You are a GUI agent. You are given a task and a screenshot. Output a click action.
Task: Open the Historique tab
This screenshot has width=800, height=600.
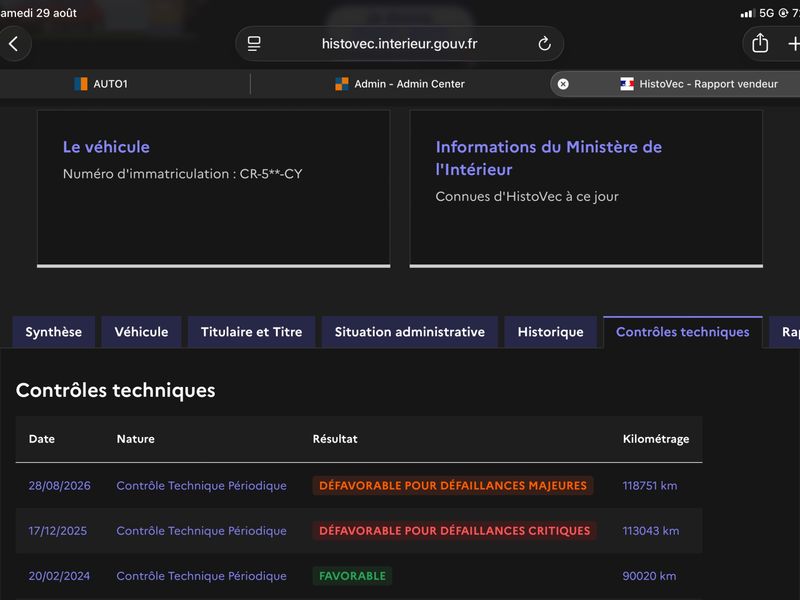(x=551, y=332)
